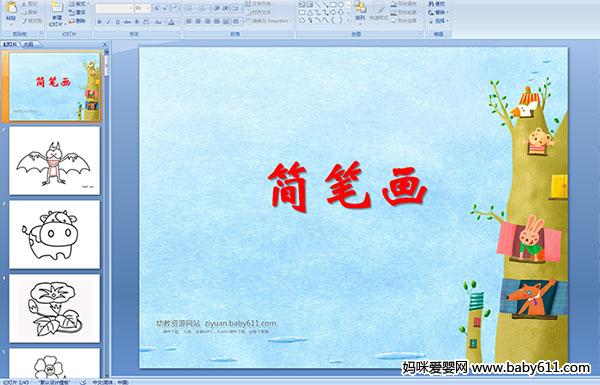Toggle italic formatting
The height and width of the screenshot is (385, 600).
pyautogui.click(x=108, y=22)
